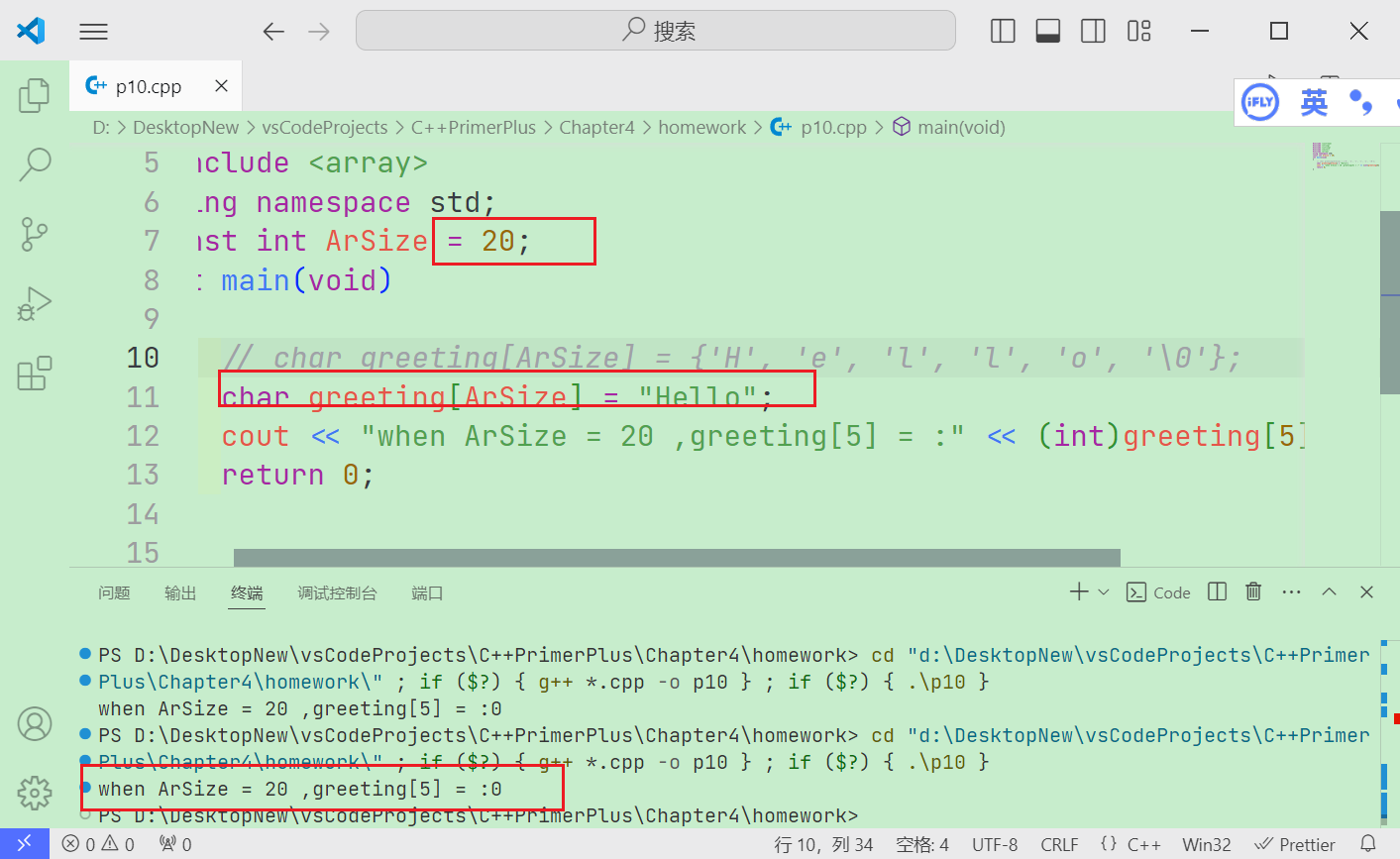Toggle the iFLY punctuation mode icon
Viewport: 1400px width, 859px height.
pyautogui.click(x=1363, y=102)
